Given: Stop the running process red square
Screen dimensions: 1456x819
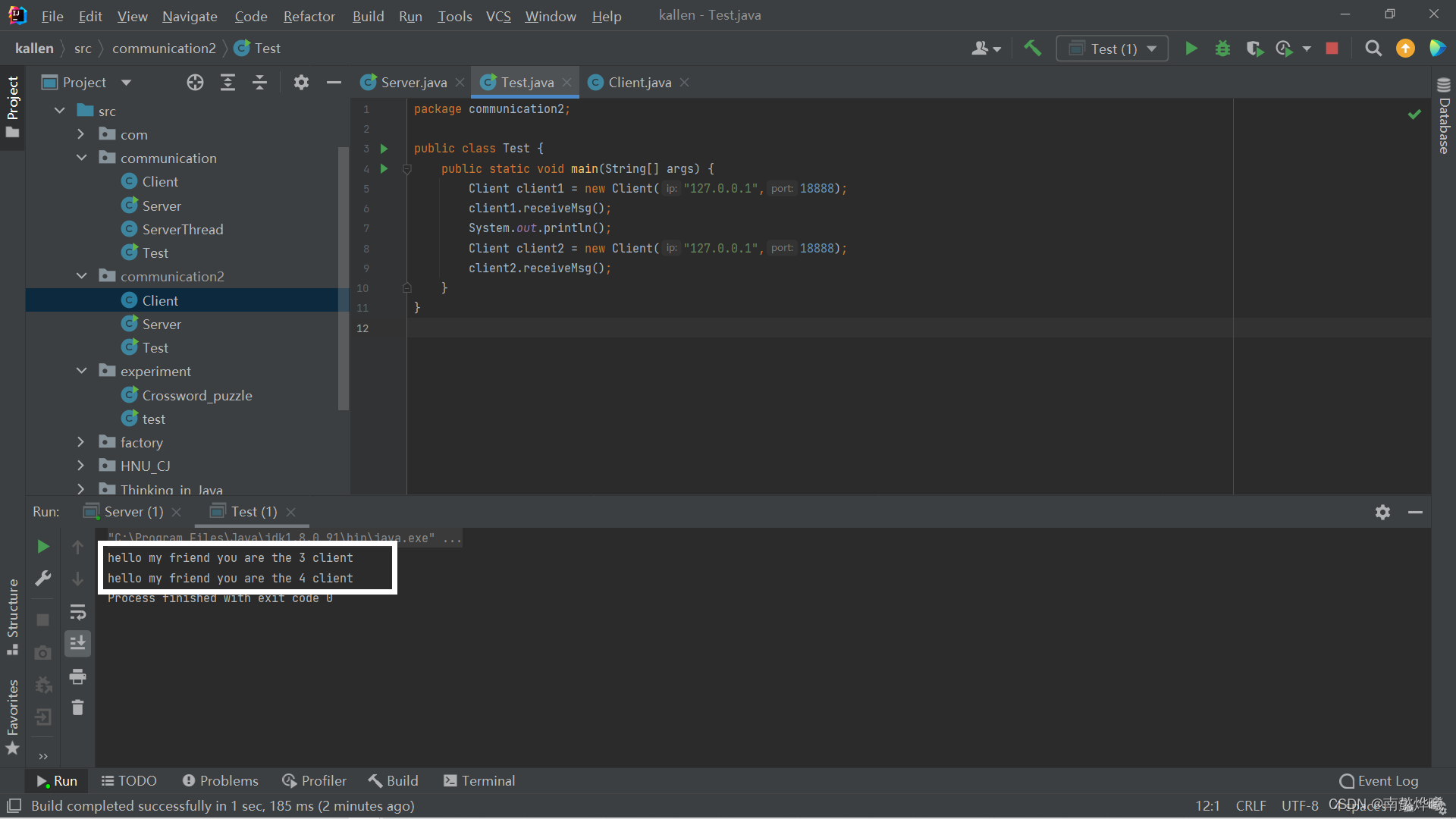Looking at the screenshot, I should [1332, 49].
